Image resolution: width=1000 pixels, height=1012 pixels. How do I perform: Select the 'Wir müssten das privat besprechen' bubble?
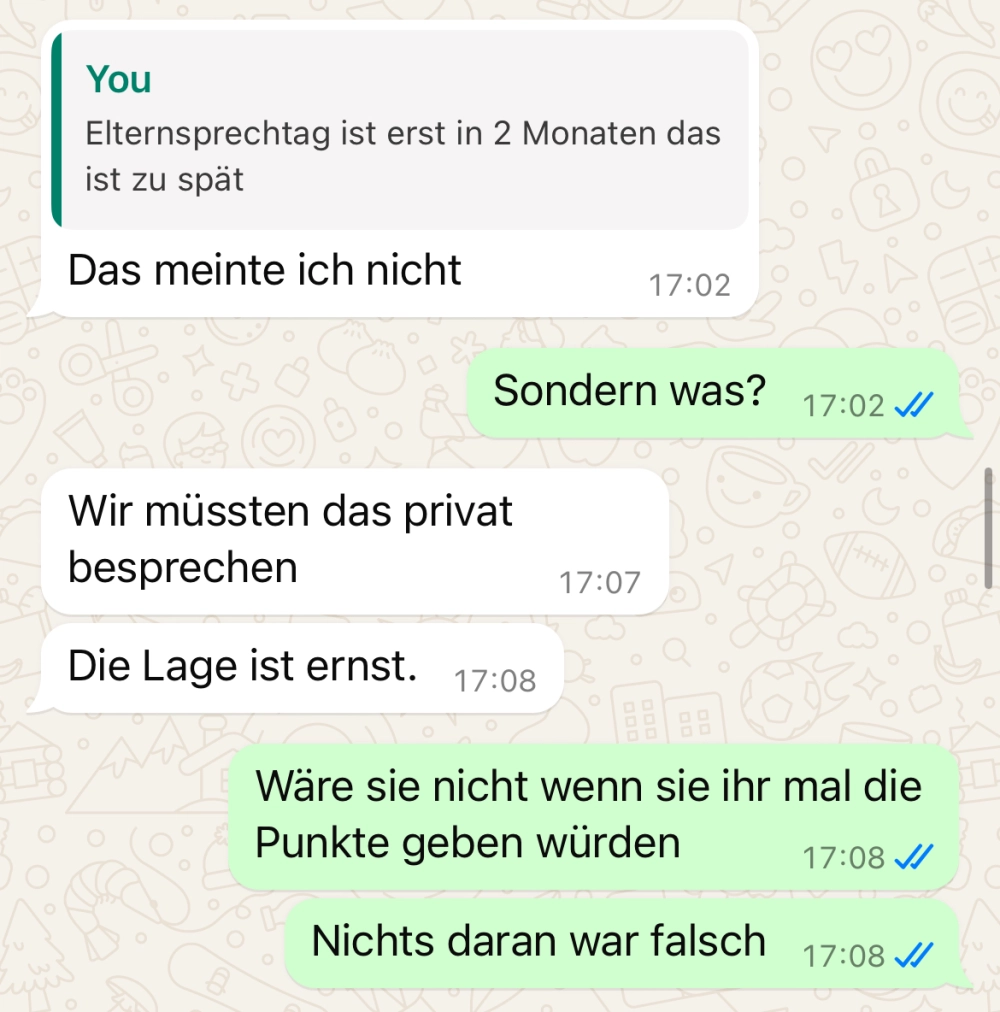pyautogui.click(x=355, y=541)
